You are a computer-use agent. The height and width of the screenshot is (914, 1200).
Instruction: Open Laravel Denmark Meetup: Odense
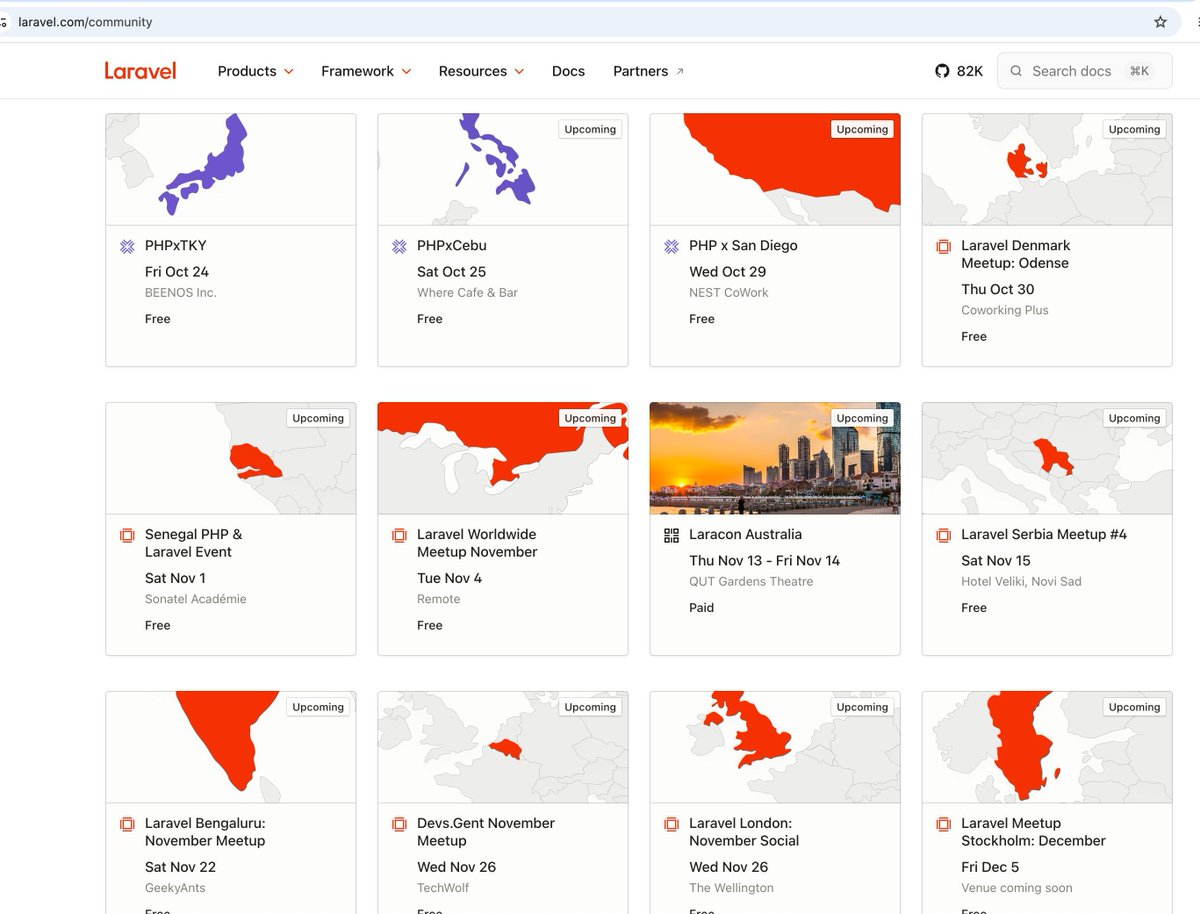1016,254
